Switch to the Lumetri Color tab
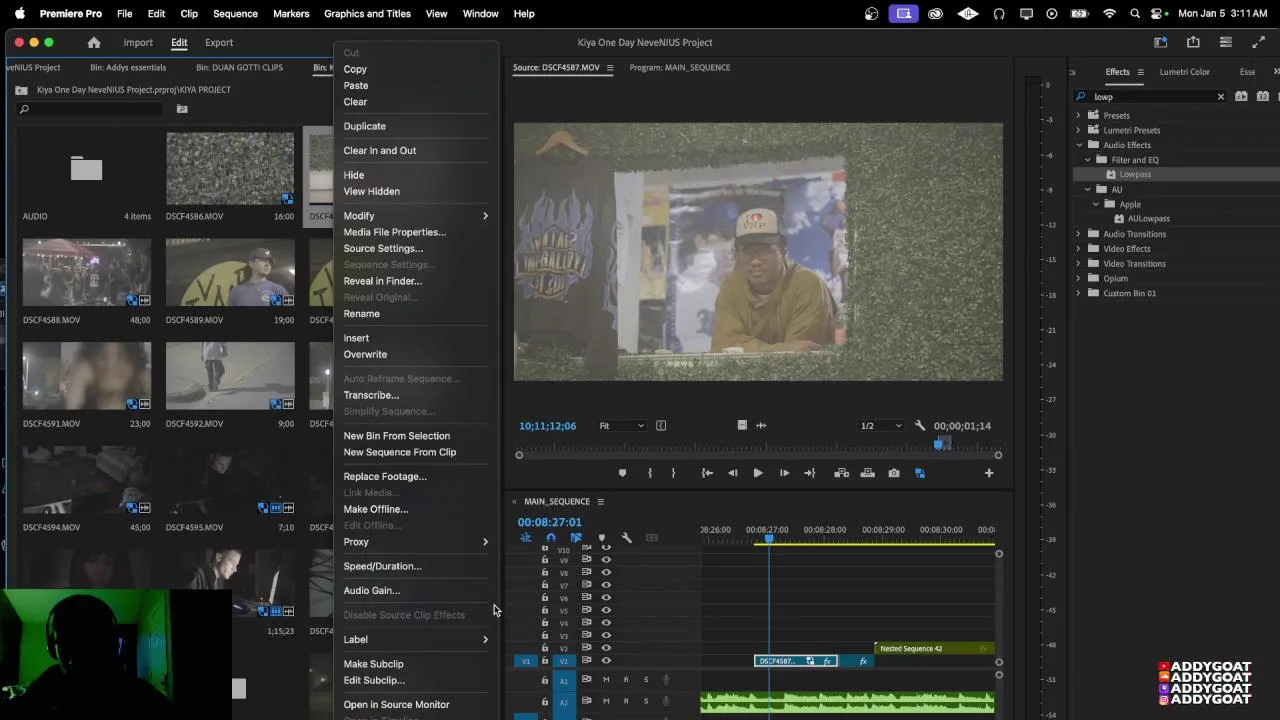The image size is (1280, 720). (x=1184, y=72)
